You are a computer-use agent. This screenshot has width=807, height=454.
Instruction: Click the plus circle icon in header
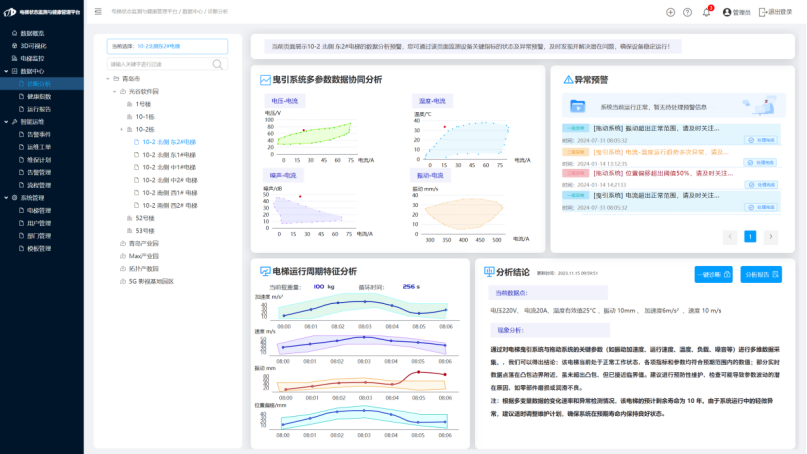670,12
